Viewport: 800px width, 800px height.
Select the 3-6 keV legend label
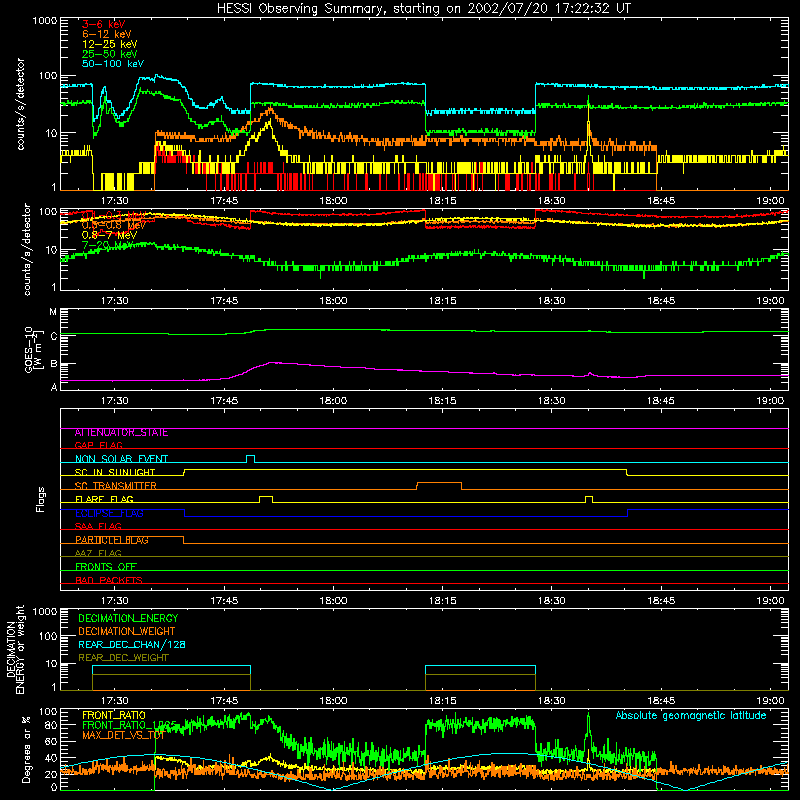[x=104, y=24]
